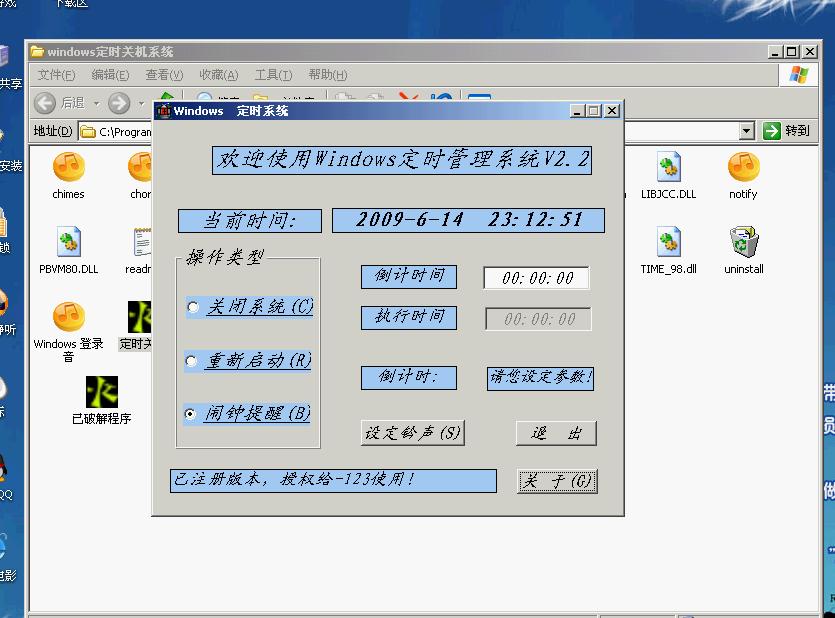Open the chimes sound file icon
This screenshot has width=835, height=618.
69,167
